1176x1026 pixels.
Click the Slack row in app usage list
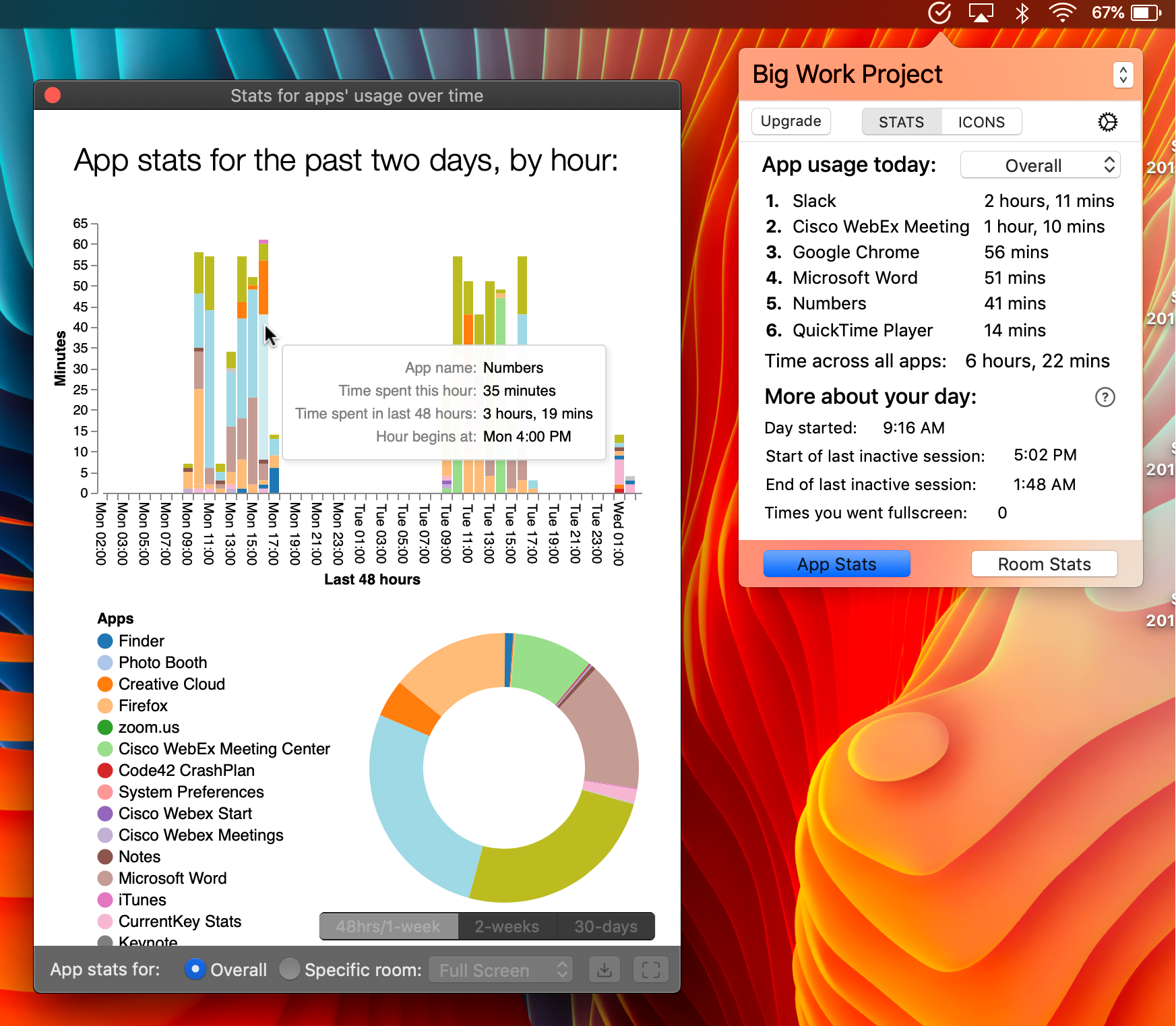click(939, 201)
